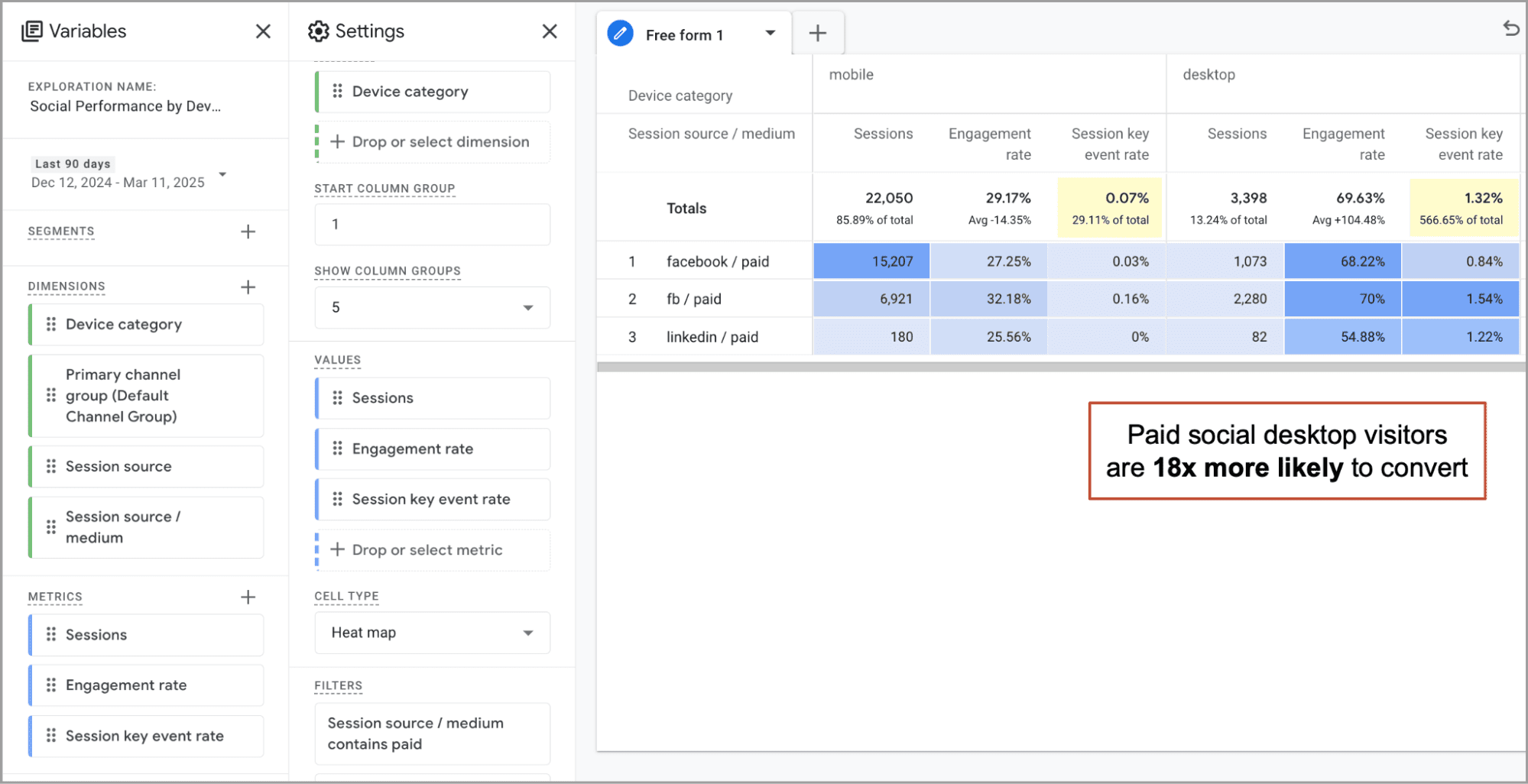Screen dimensions: 1528x784
Task: Grab handle of Session key event rate in Metrics list
Action: (x=51, y=736)
